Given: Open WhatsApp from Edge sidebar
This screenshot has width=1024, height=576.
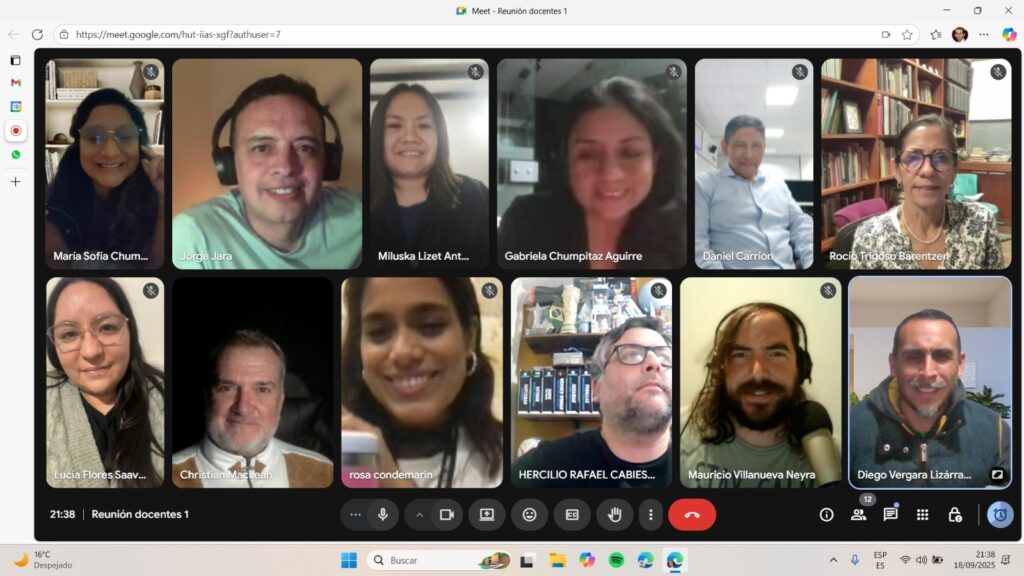Looking at the screenshot, I should 15,155.
